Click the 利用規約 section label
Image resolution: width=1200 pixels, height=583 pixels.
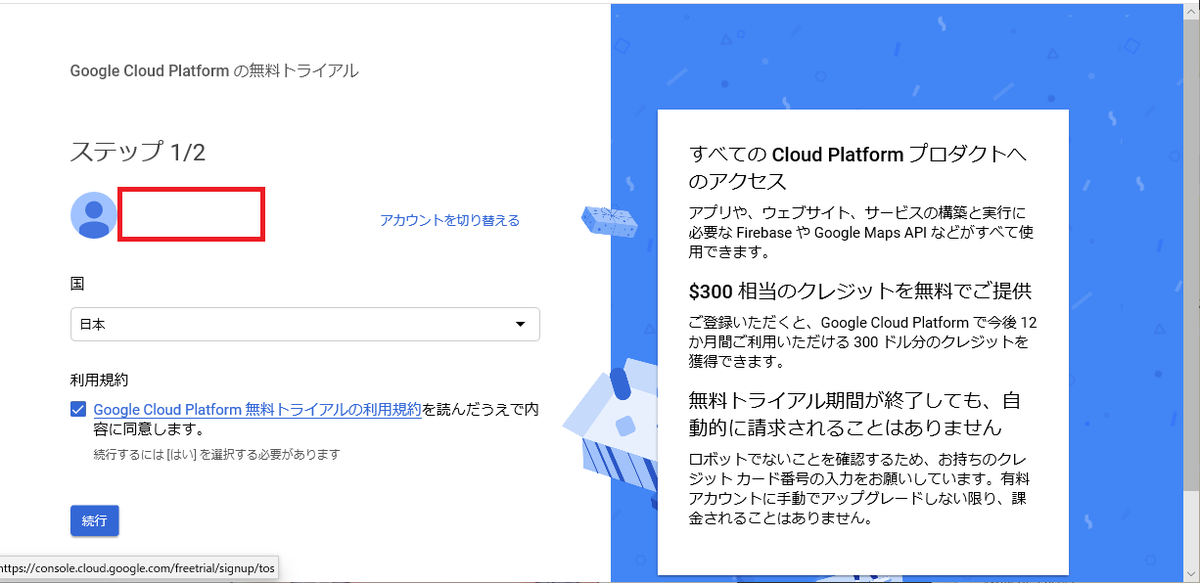pos(99,380)
